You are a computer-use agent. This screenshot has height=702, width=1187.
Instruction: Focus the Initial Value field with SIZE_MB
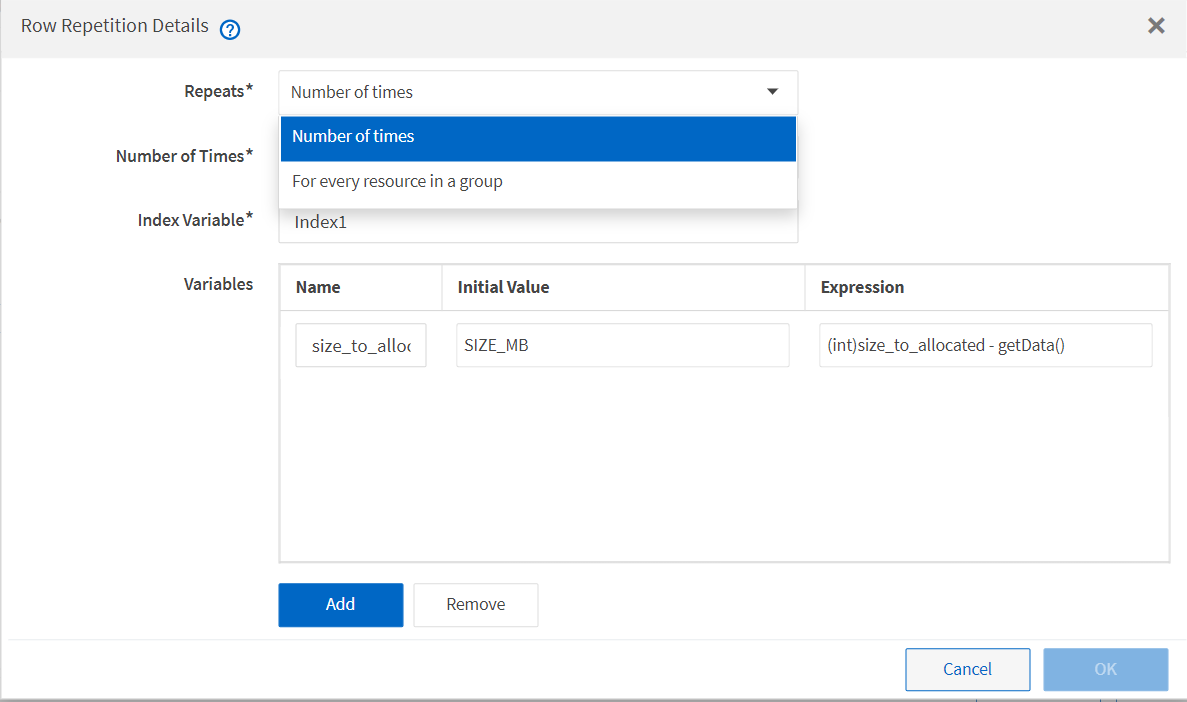(622, 345)
